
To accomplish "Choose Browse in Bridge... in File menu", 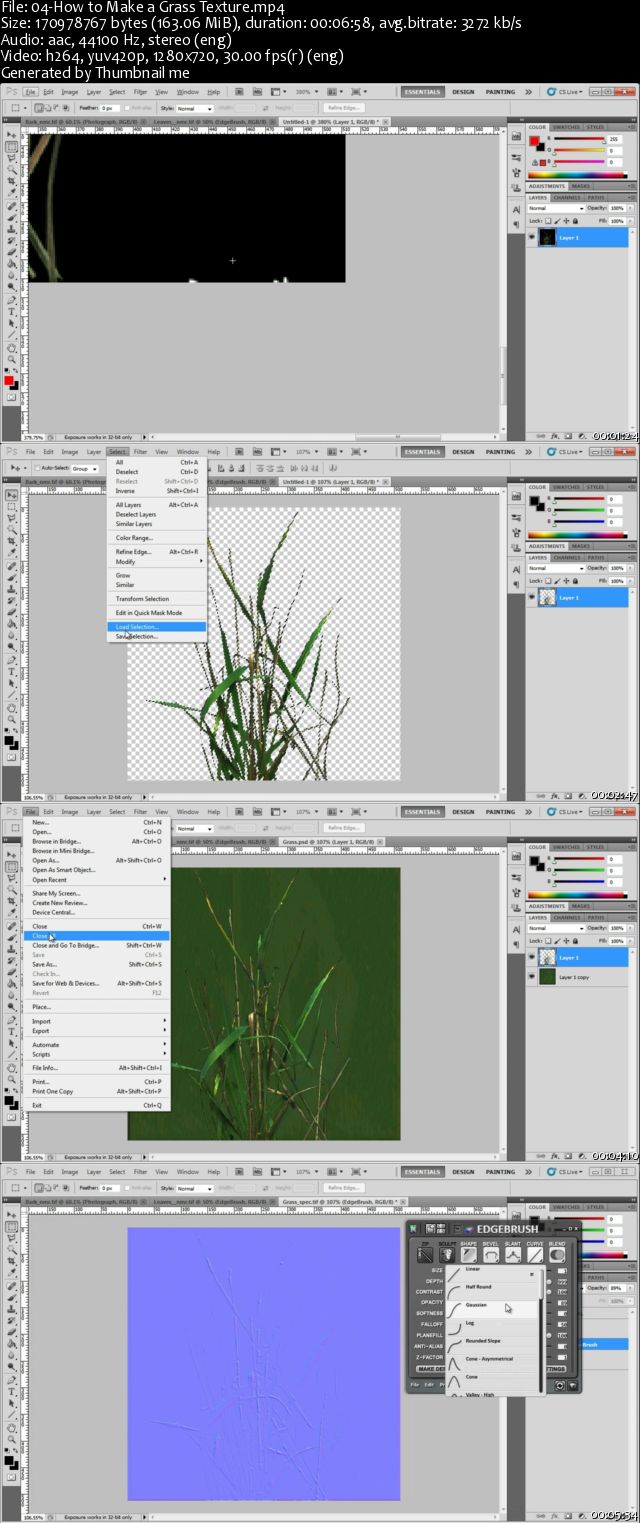I will click(97, 841).
